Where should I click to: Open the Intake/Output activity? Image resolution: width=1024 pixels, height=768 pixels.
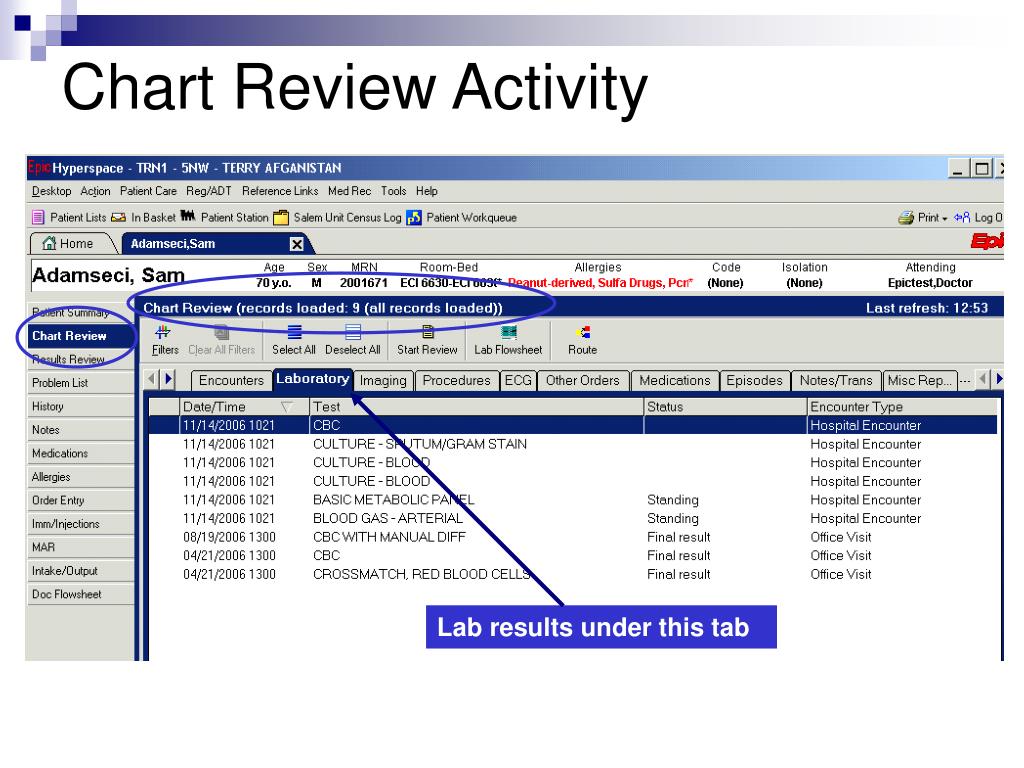tap(80, 571)
